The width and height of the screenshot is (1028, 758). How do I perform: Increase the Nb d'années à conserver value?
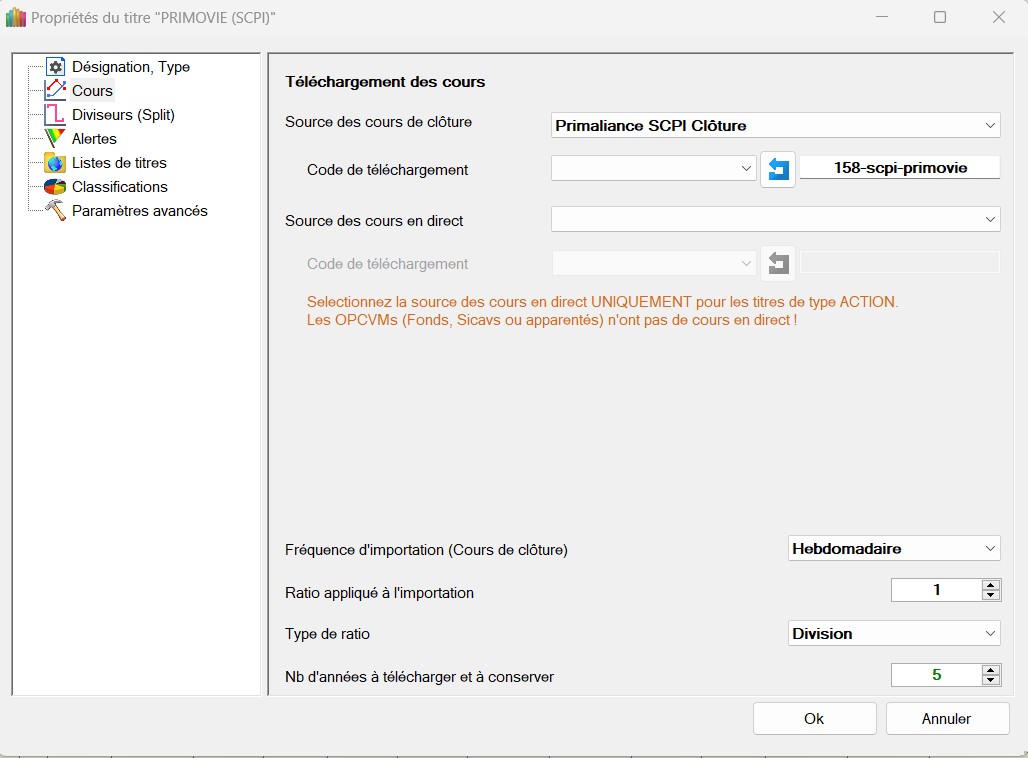pos(990,670)
